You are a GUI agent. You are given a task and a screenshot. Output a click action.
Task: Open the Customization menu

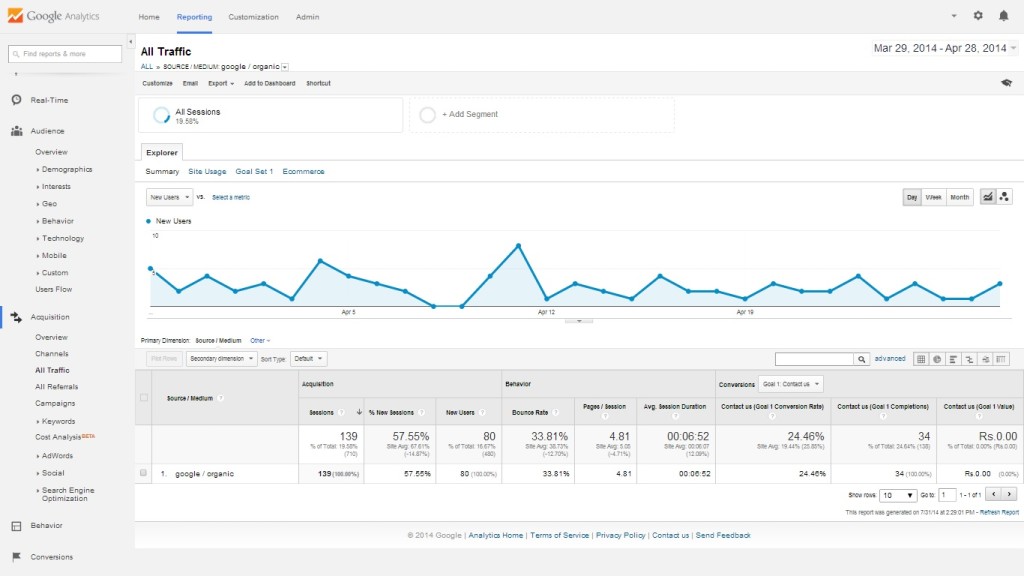click(x=253, y=17)
